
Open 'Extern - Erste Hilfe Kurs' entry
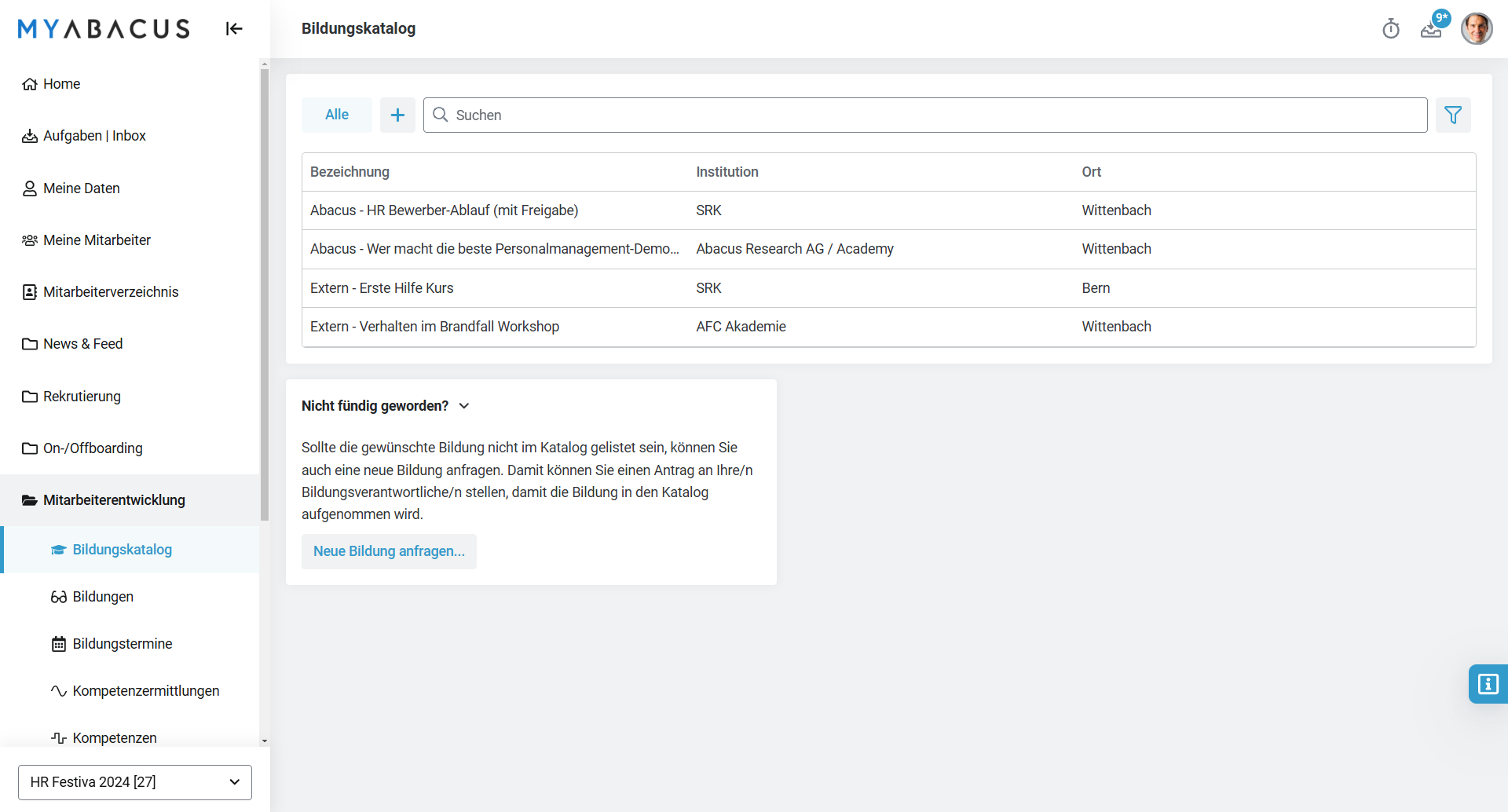[889, 288]
